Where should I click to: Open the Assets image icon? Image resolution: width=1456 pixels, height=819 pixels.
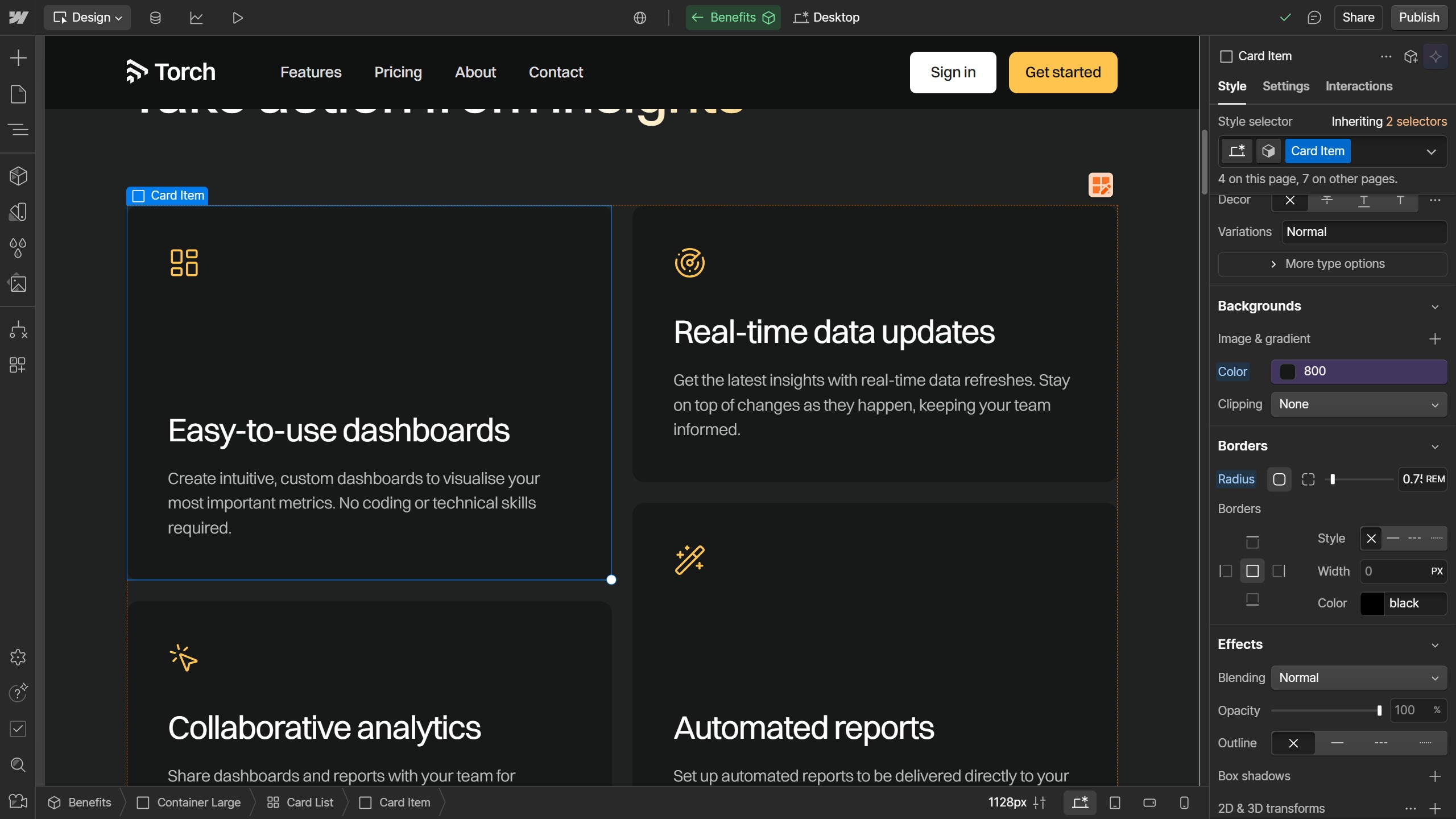[18, 283]
